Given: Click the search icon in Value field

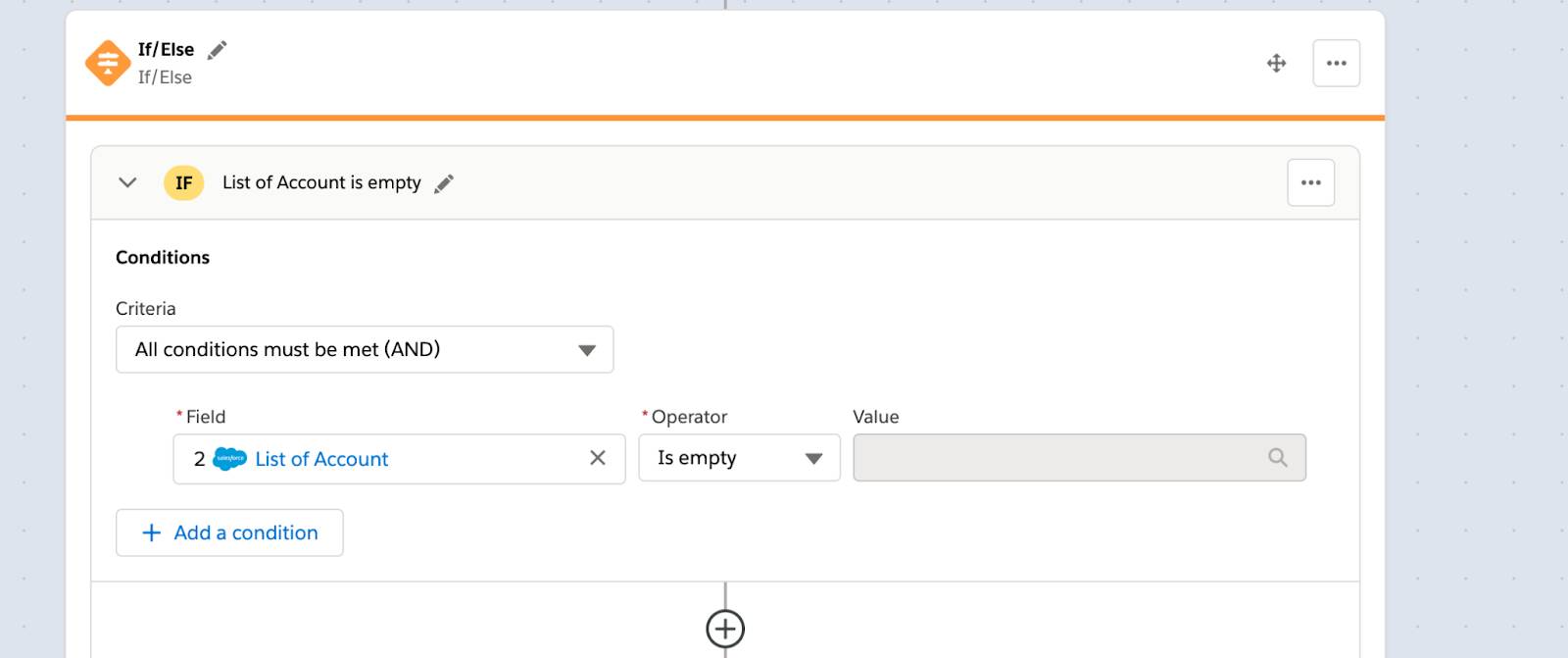Looking at the screenshot, I should 1278,458.
